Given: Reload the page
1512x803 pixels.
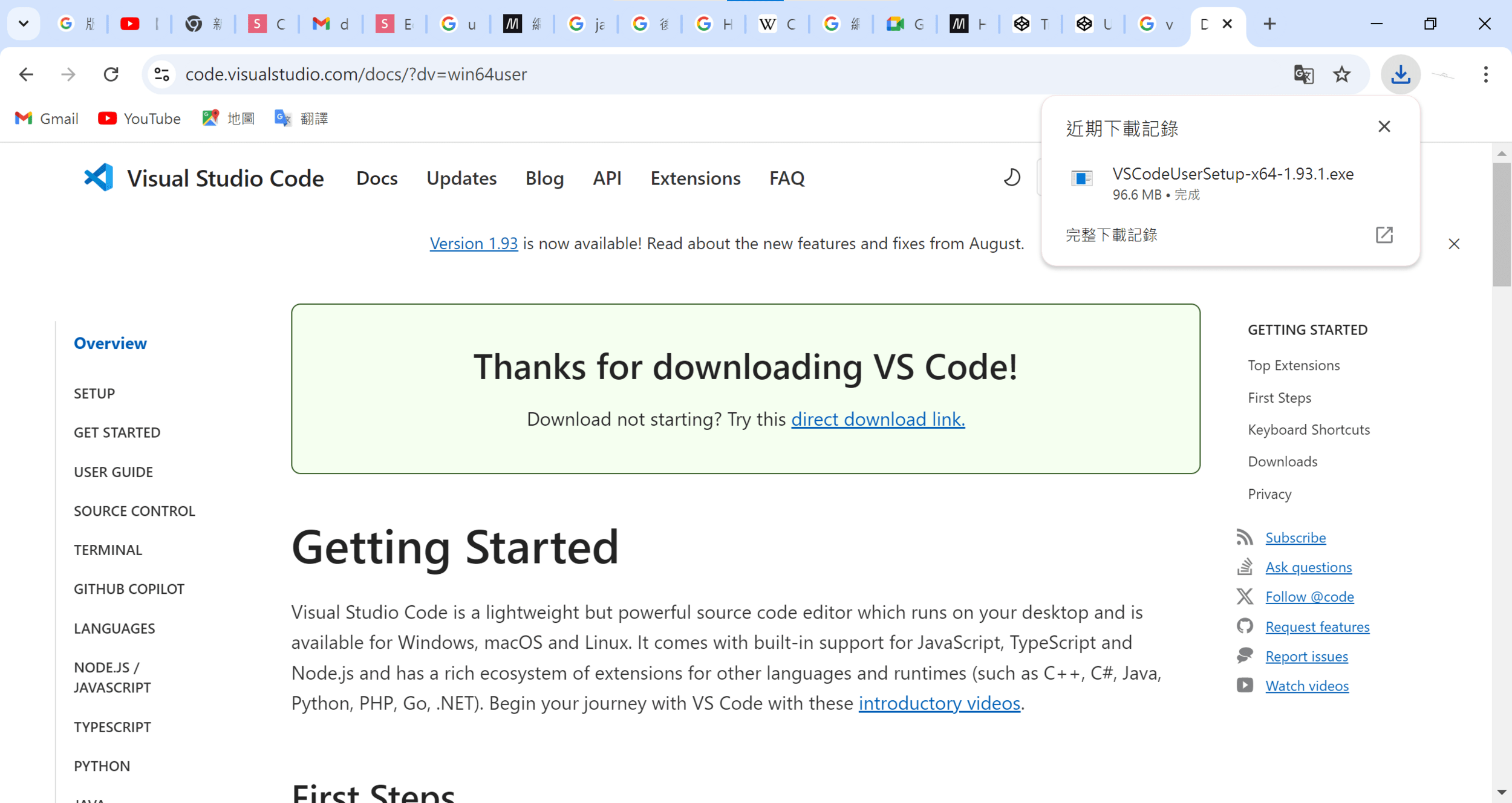Looking at the screenshot, I should coord(111,74).
